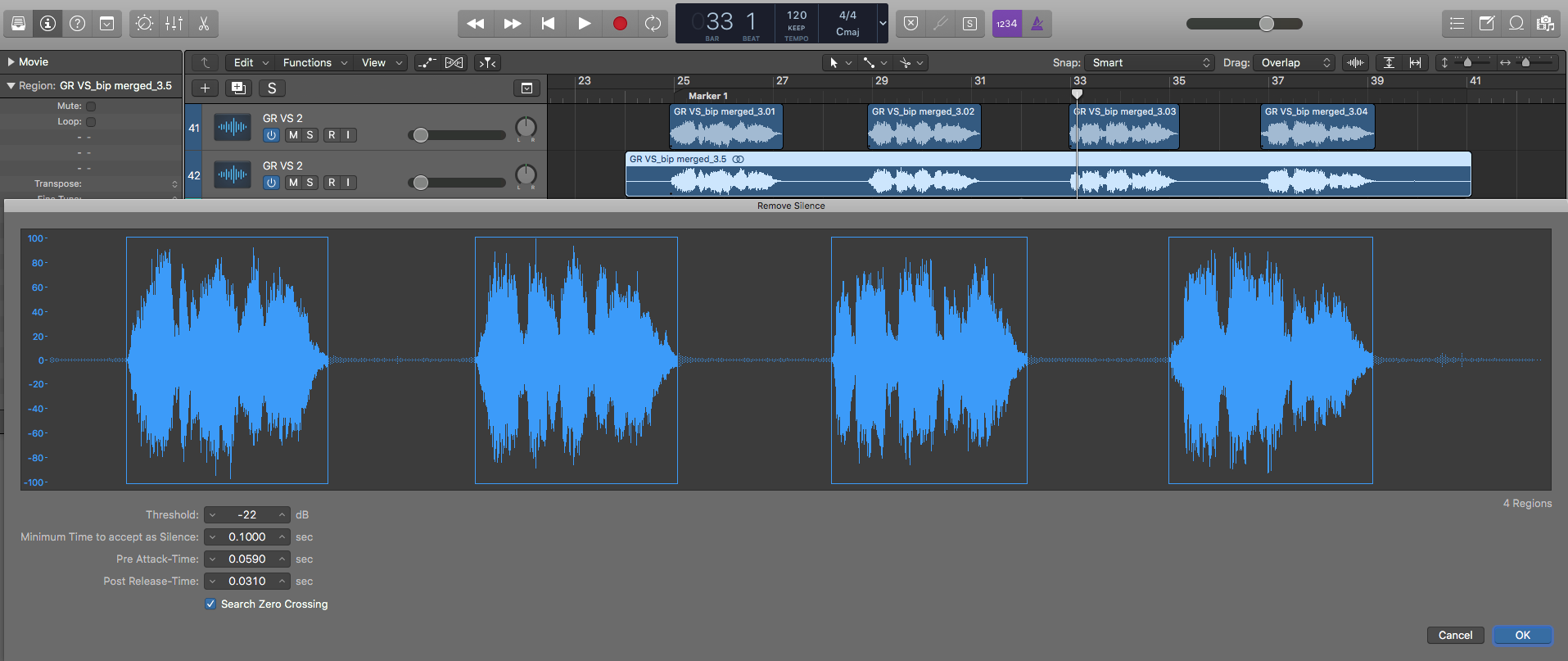
Task: Open the Edit menu in tracks area
Action: (244, 63)
